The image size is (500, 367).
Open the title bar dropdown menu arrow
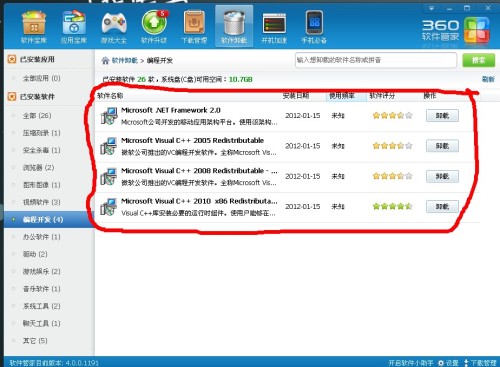[x=431, y=8]
